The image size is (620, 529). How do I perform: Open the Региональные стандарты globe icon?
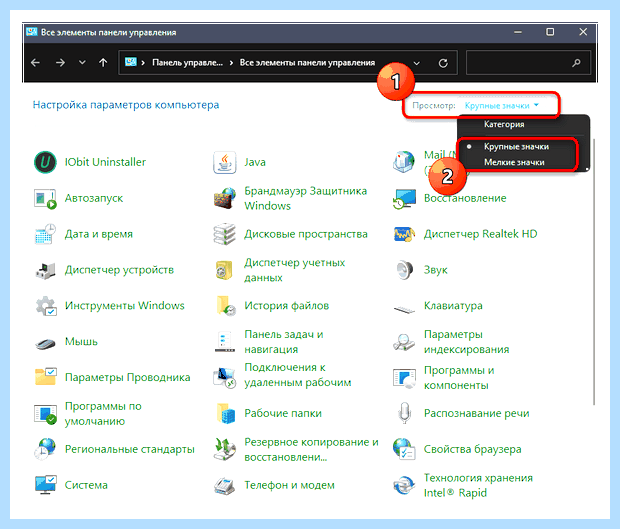coord(45,450)
